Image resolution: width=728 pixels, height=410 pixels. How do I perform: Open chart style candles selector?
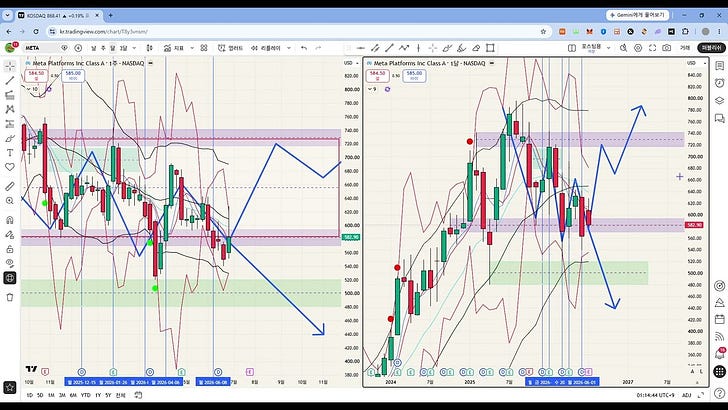pyautogui.click(x=150, y=48)
